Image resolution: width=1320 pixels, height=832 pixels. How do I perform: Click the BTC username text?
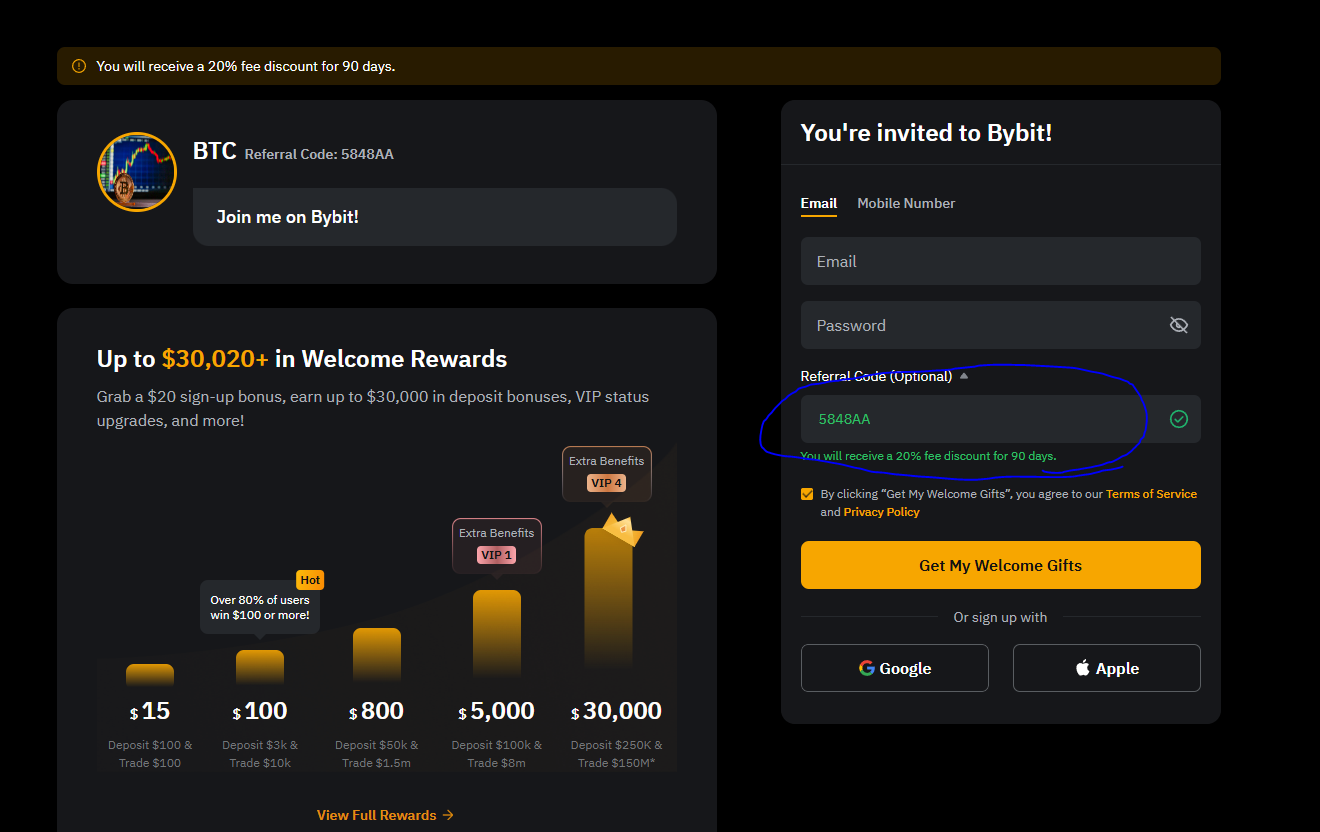[214, 151]
